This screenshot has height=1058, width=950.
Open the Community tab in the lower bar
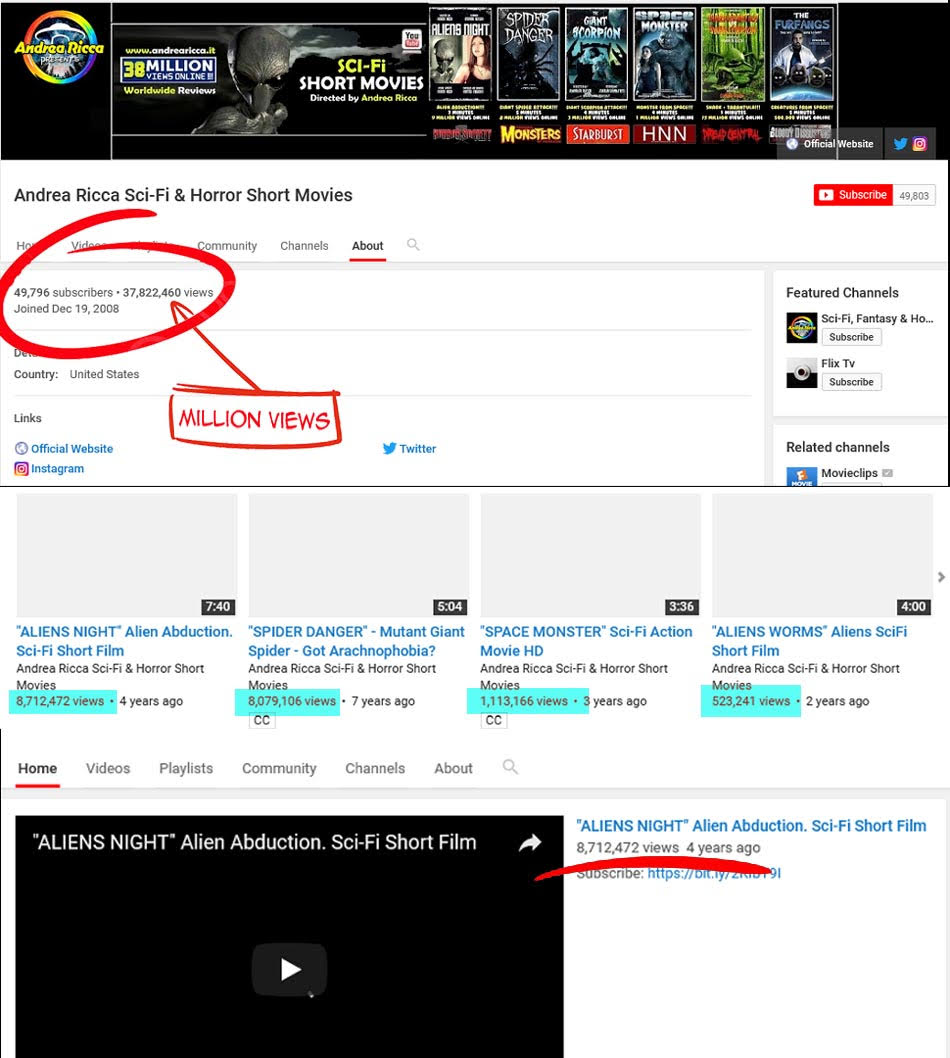point(279,768)
